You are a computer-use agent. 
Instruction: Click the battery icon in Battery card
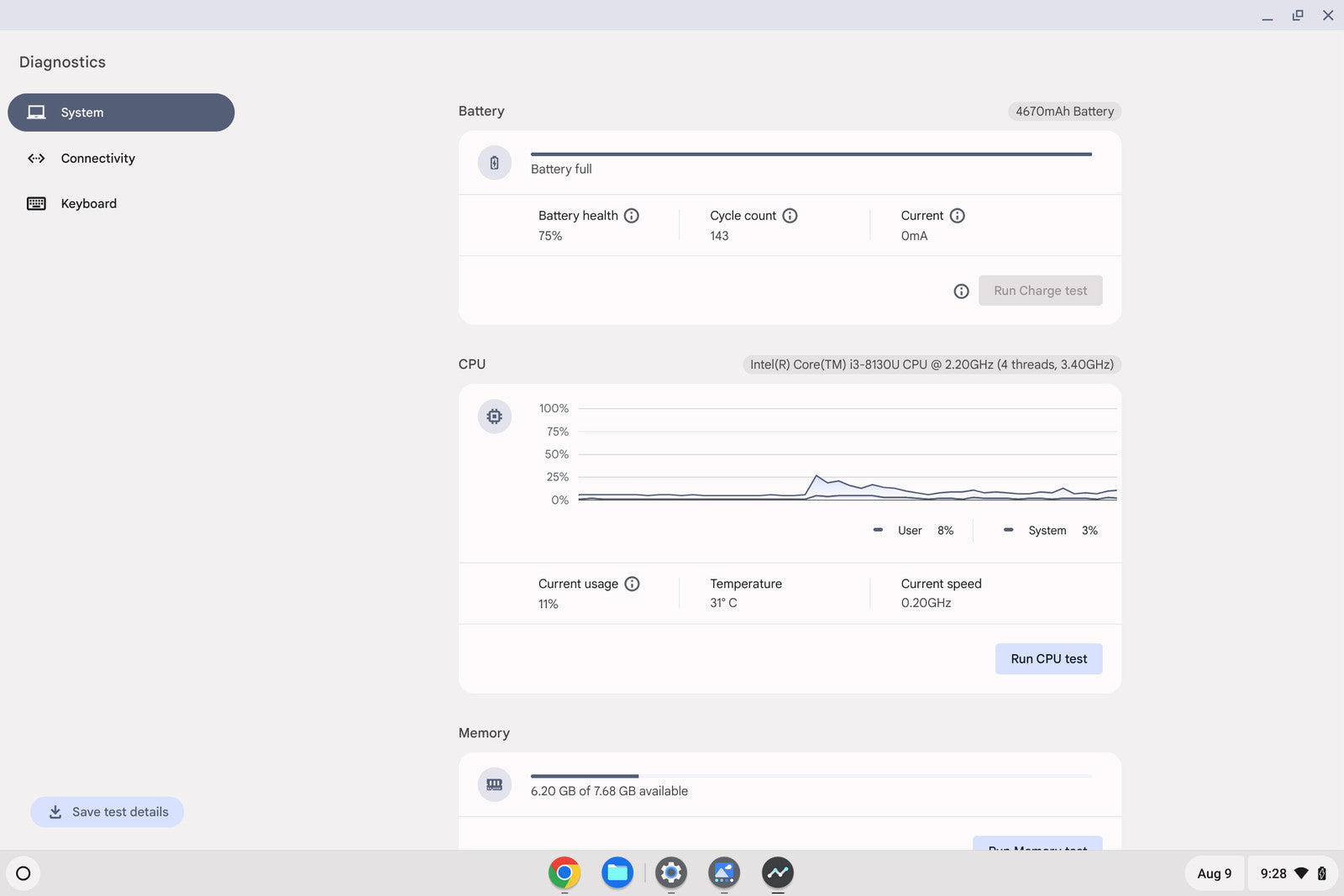495,163
